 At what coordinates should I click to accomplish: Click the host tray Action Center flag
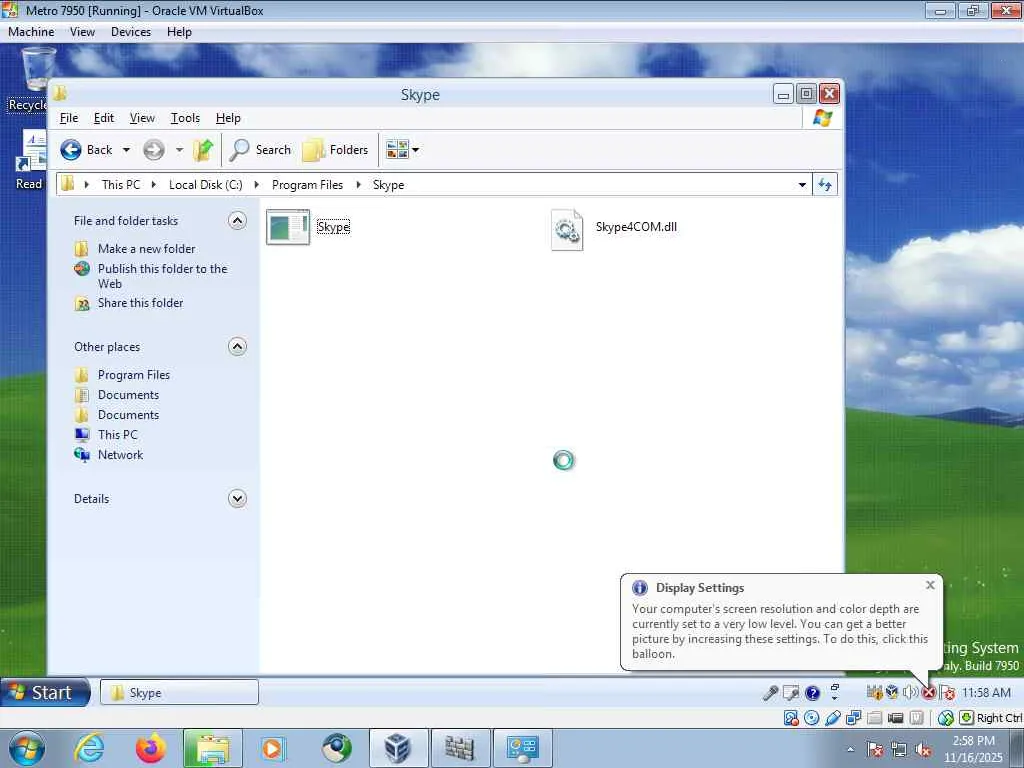tap(875, 750)
